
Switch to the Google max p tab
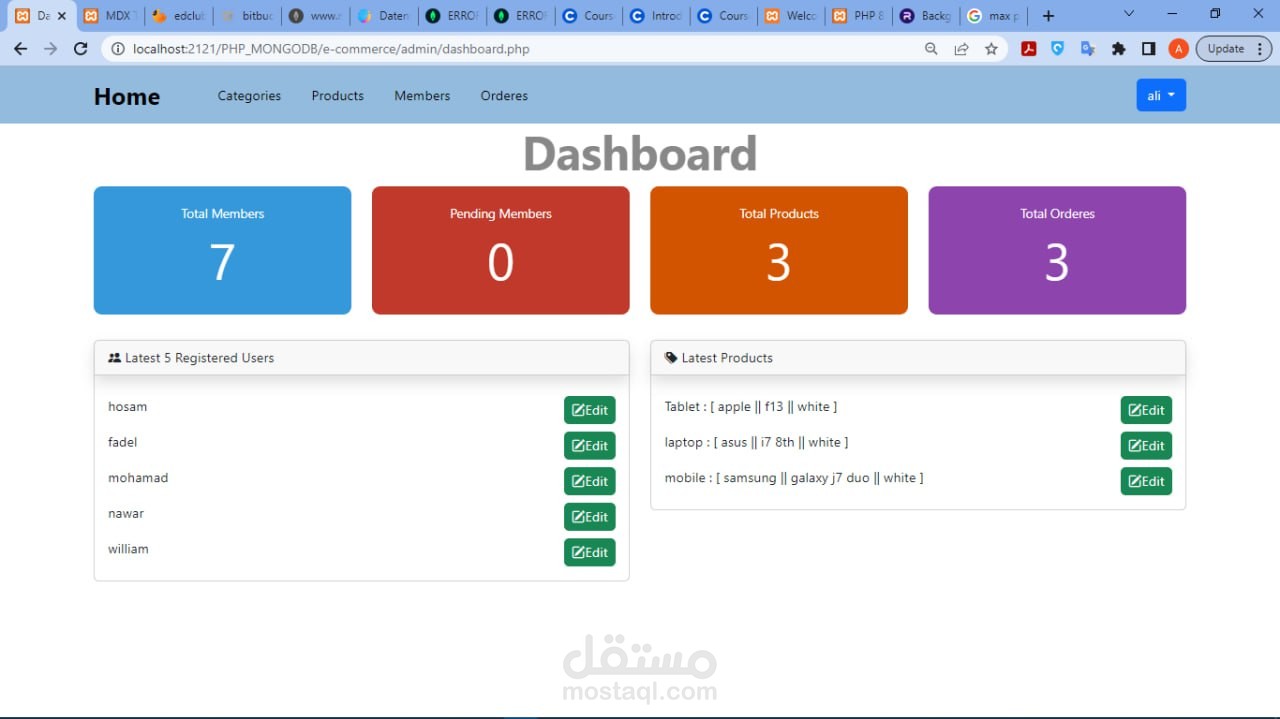click(994, 16)
